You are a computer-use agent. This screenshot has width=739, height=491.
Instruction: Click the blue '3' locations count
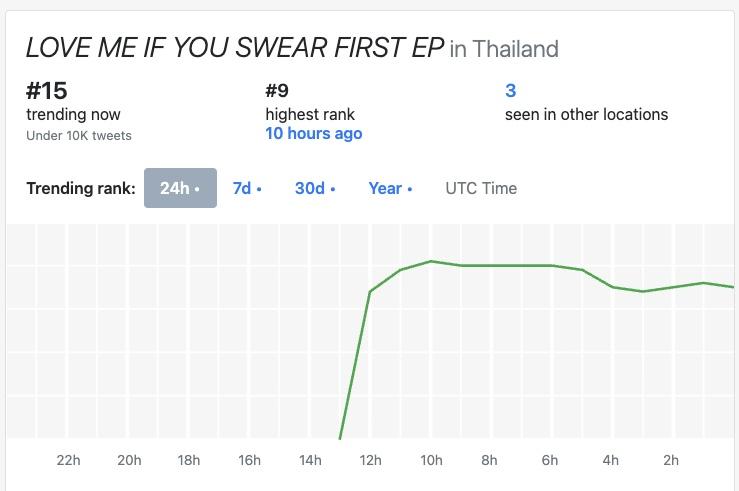tap(510, 91)
